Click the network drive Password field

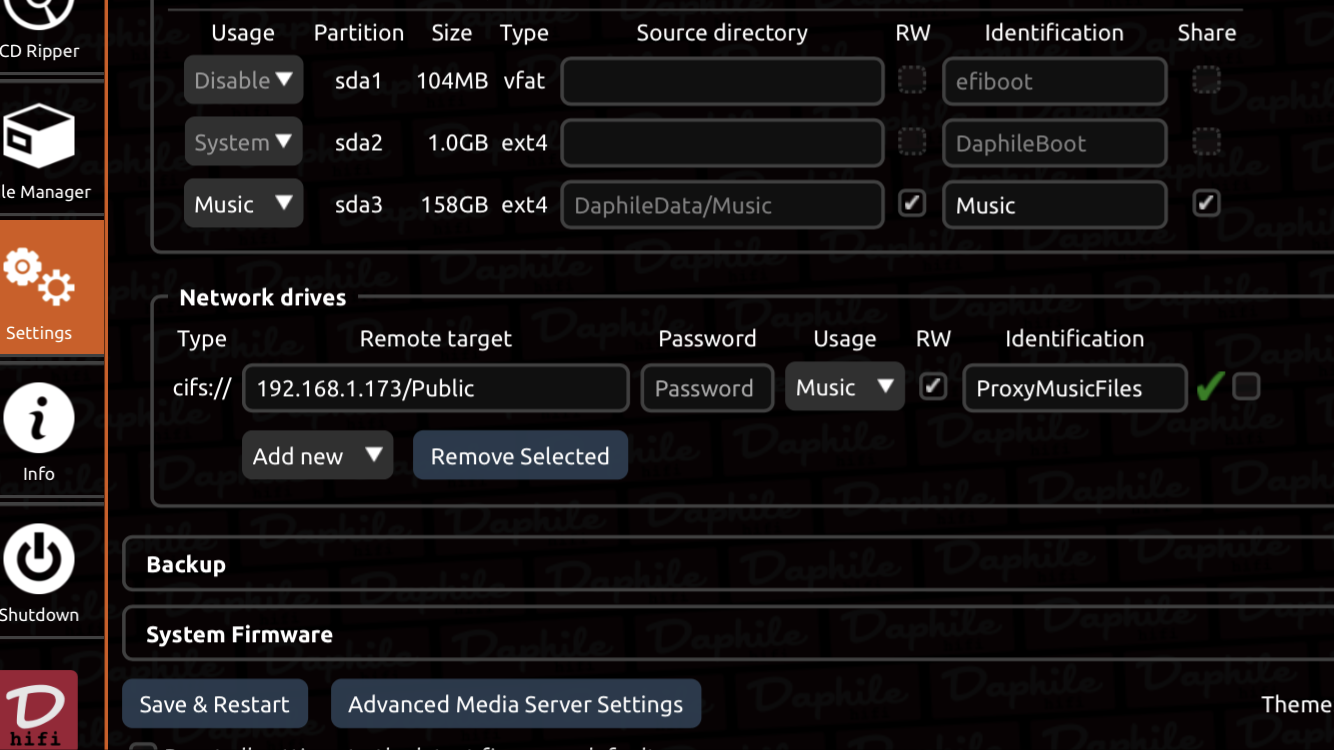pyautogui.click(x=707, y=388)
